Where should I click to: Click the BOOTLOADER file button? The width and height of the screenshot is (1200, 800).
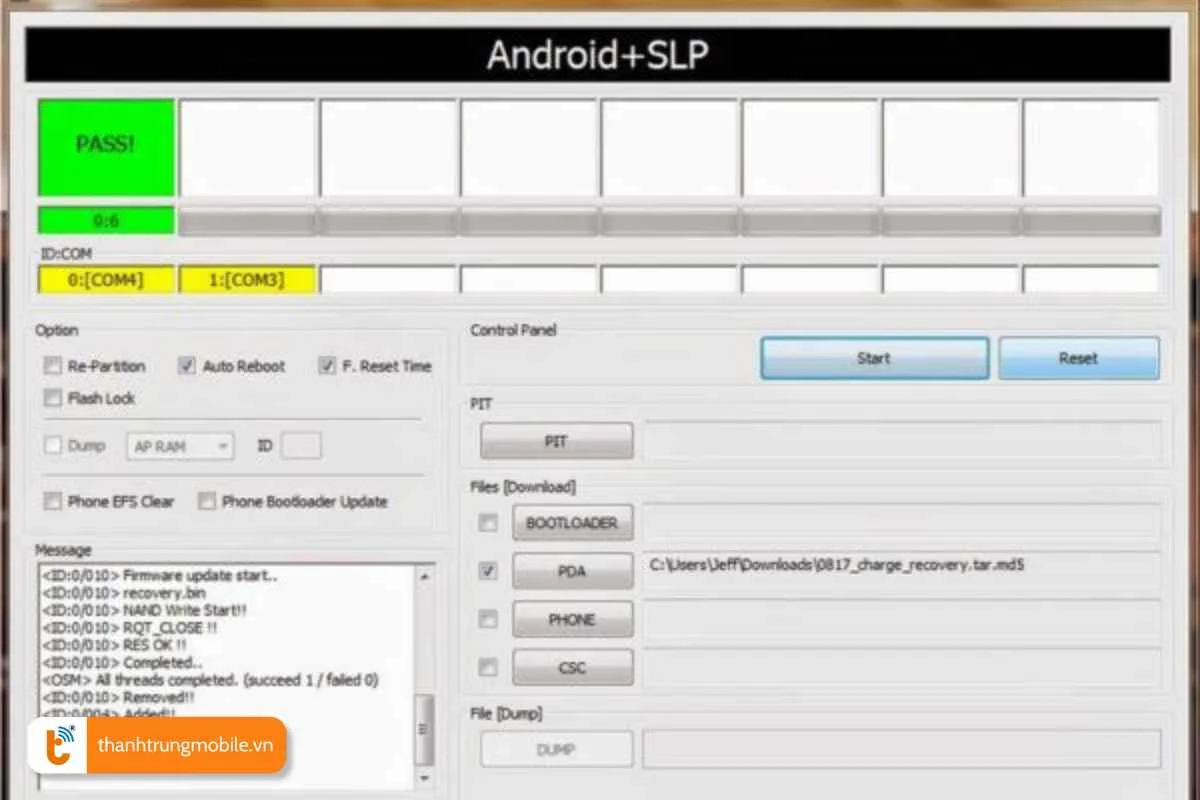pos(572,522)
